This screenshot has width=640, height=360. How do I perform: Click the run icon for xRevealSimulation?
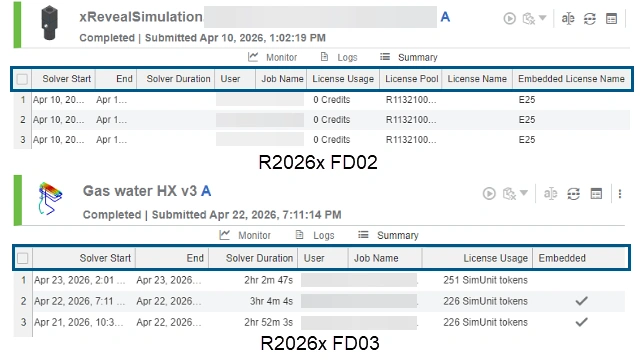509,18
